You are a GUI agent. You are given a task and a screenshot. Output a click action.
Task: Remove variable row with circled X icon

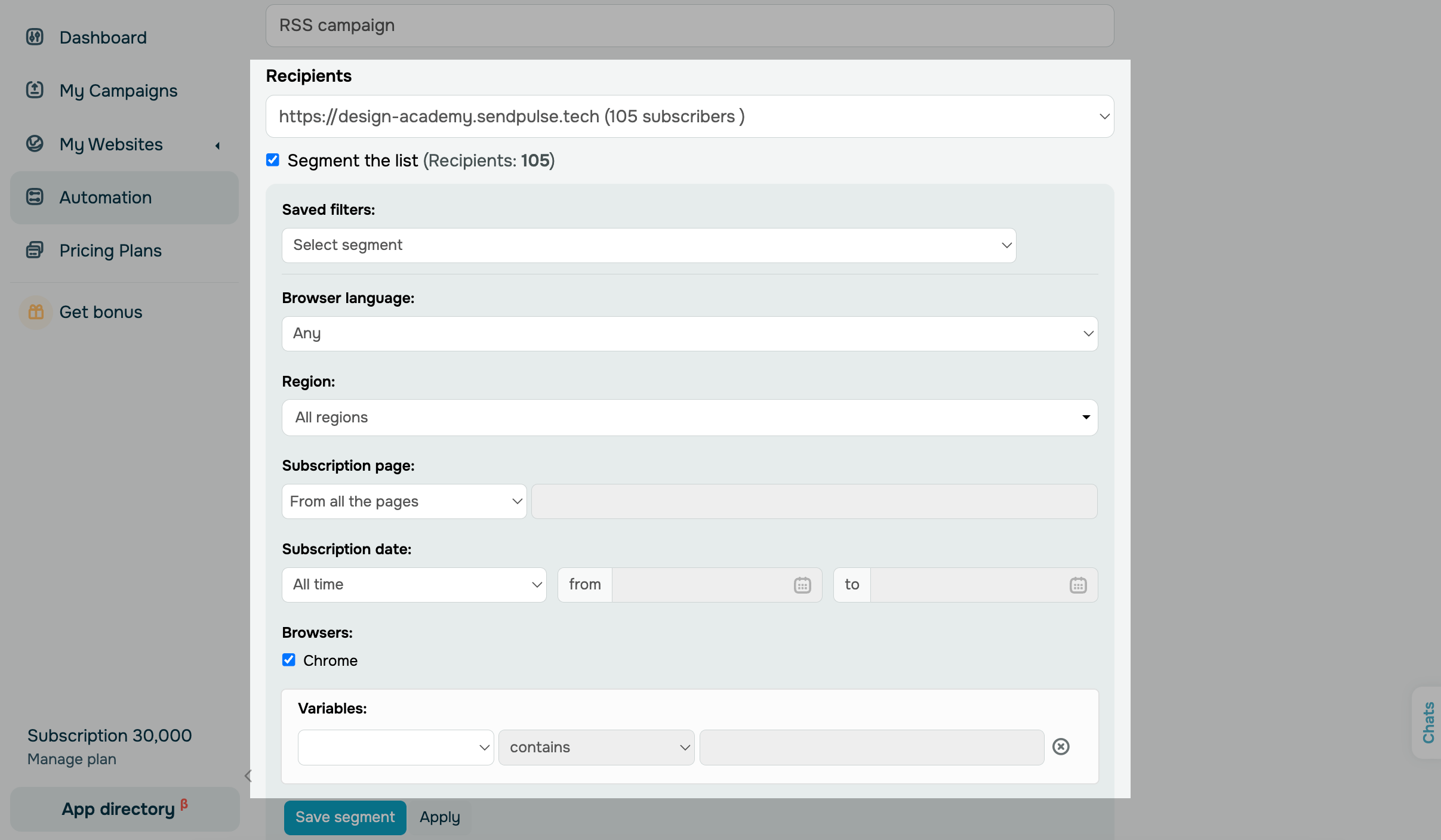pos(1060,746)
